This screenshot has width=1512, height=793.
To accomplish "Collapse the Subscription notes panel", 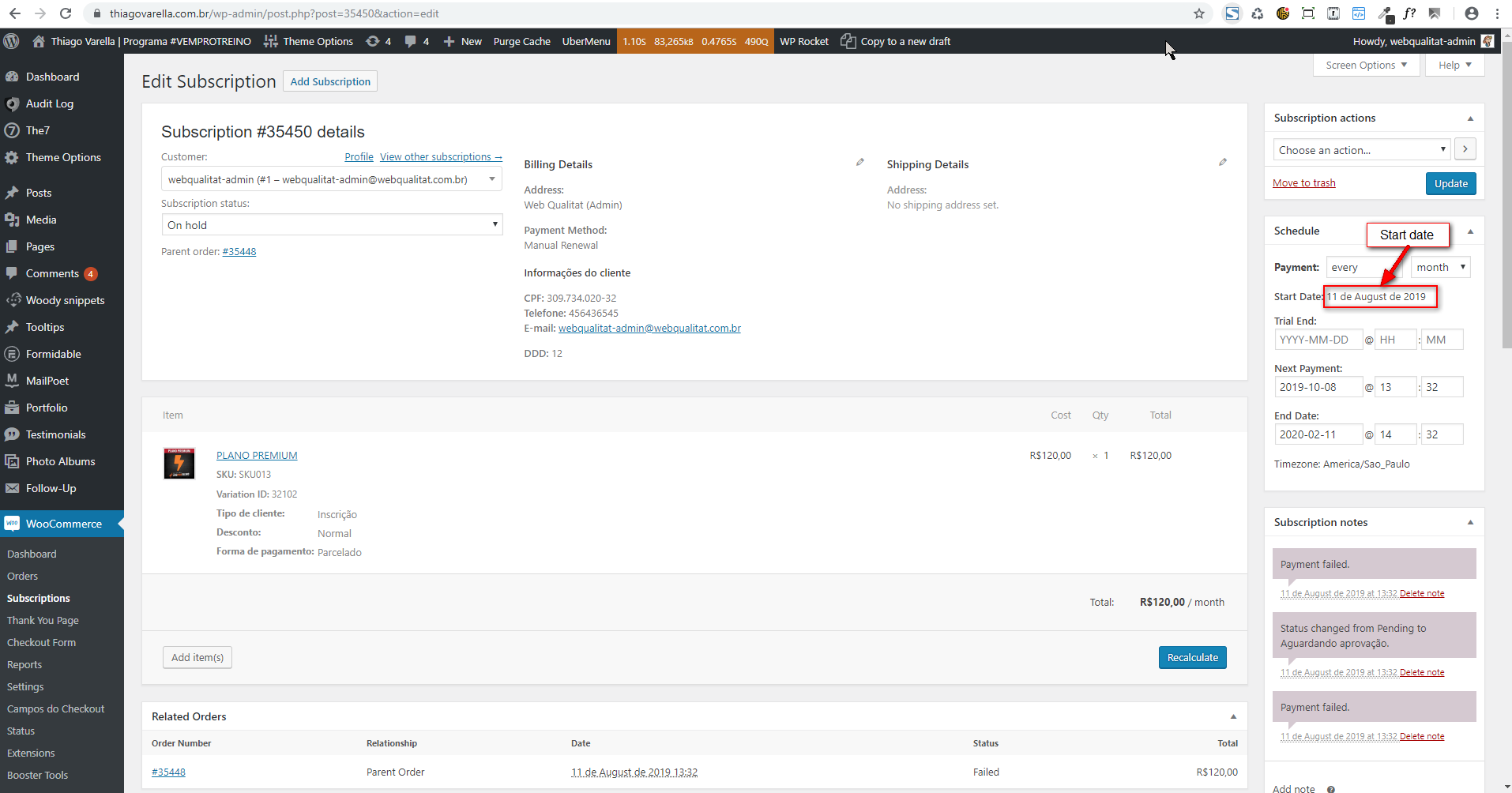I will click(x=1470, y=522).
